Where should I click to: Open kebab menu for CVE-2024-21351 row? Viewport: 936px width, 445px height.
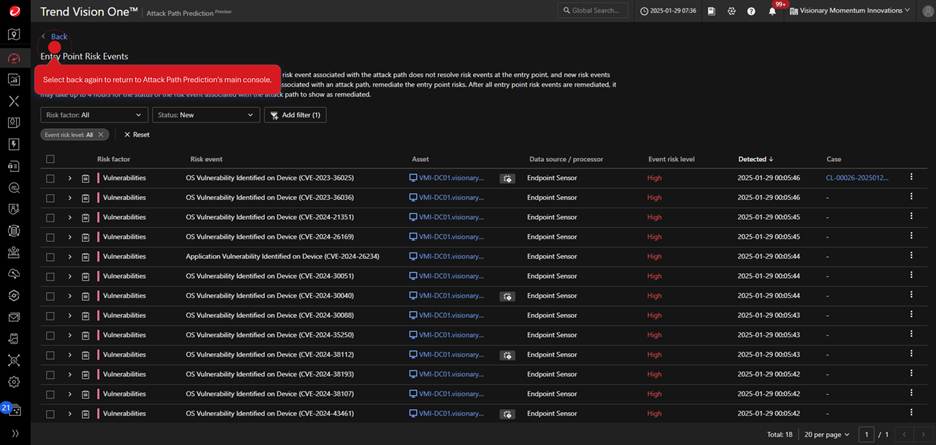pos(911,216)
